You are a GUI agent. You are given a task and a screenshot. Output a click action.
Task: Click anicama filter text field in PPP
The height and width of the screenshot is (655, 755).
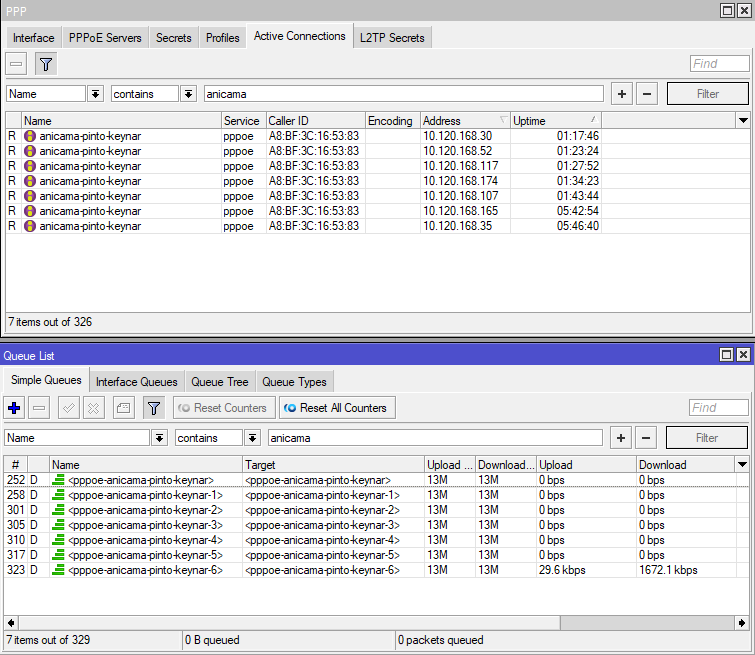click(x=404, y=93)
